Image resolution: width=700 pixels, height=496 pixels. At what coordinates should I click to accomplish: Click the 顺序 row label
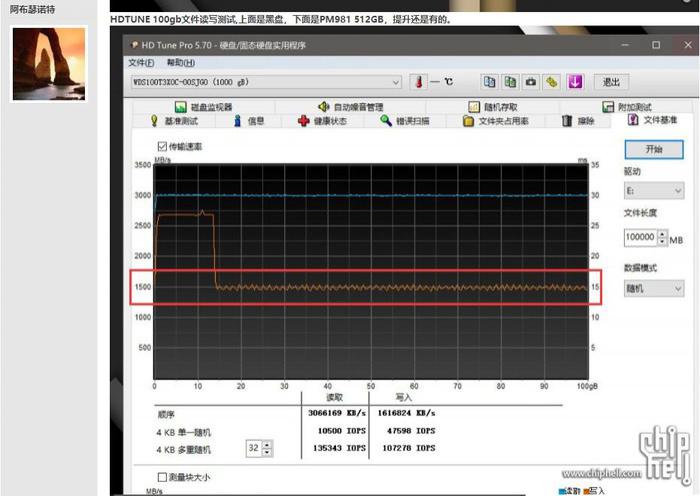(x=166, y=415)
